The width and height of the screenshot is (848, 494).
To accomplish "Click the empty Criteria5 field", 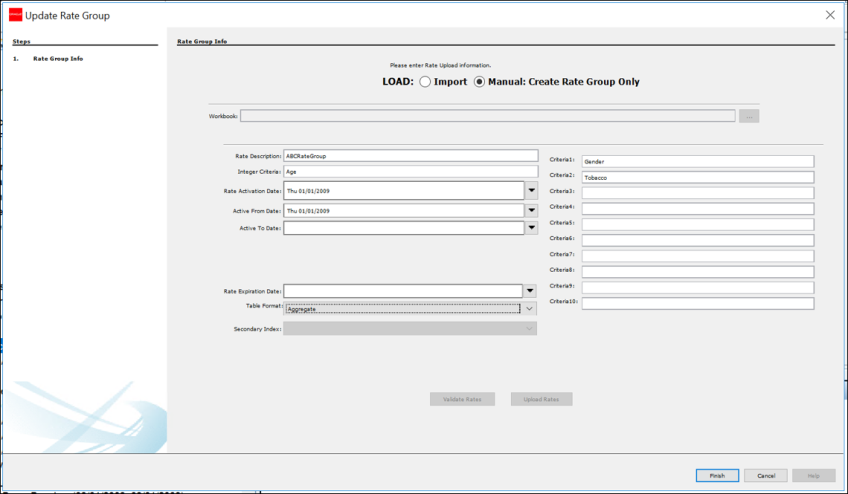I will click(698, 224).
